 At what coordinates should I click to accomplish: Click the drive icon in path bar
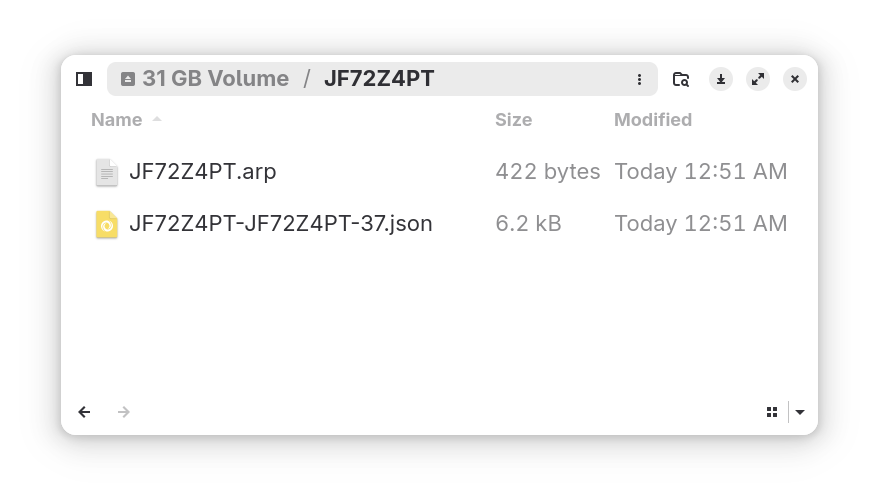click(x=128, y=79)
